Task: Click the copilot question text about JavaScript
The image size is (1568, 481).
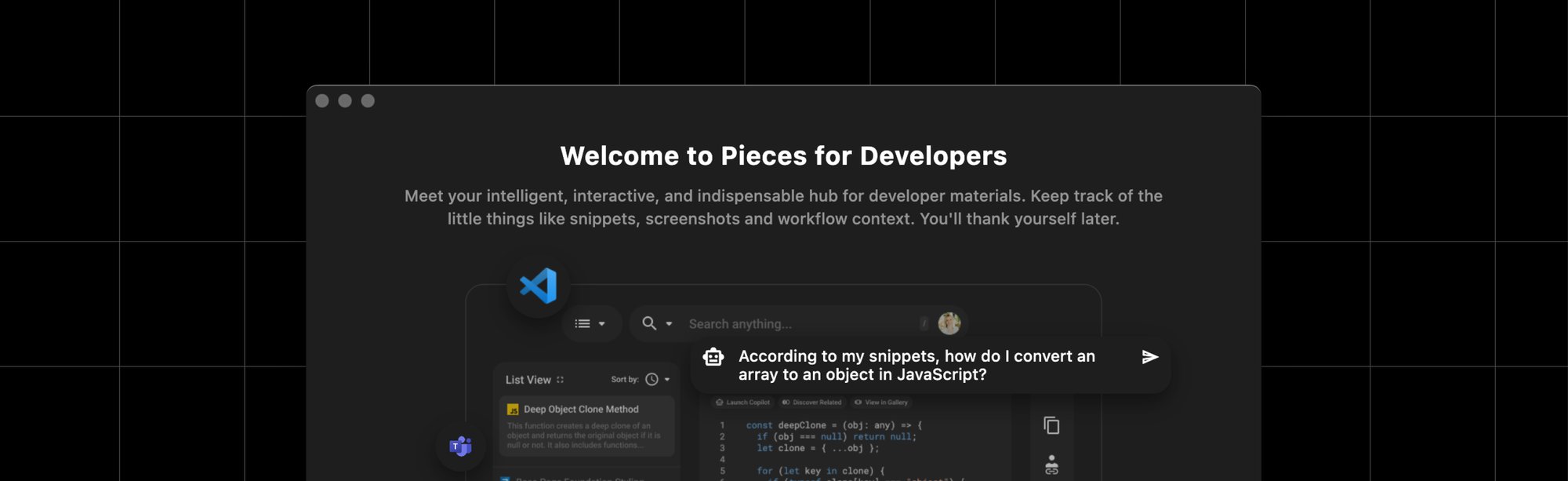Action: (916, 366)
